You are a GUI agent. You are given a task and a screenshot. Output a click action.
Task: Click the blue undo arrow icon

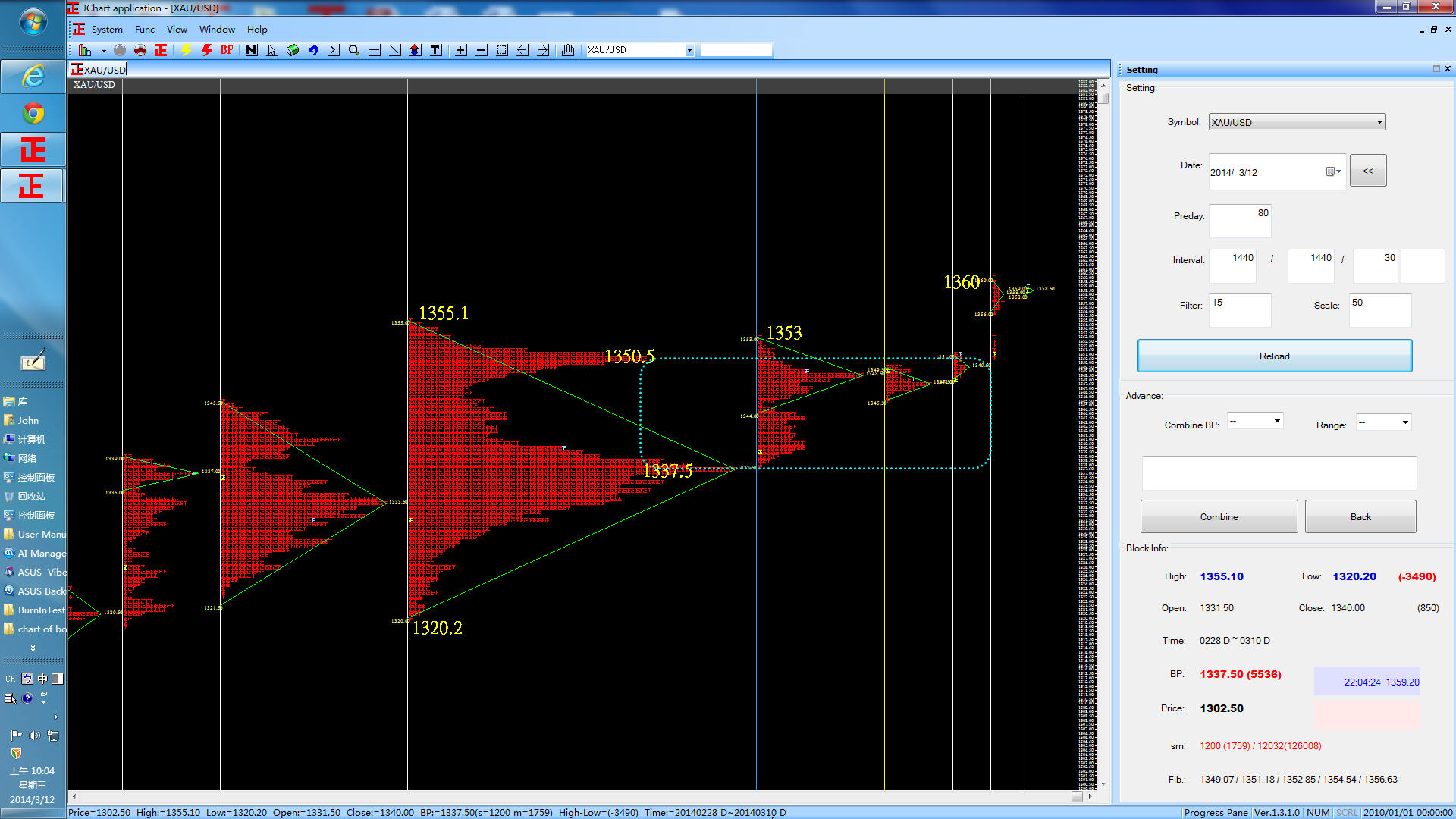click(313, 50)
